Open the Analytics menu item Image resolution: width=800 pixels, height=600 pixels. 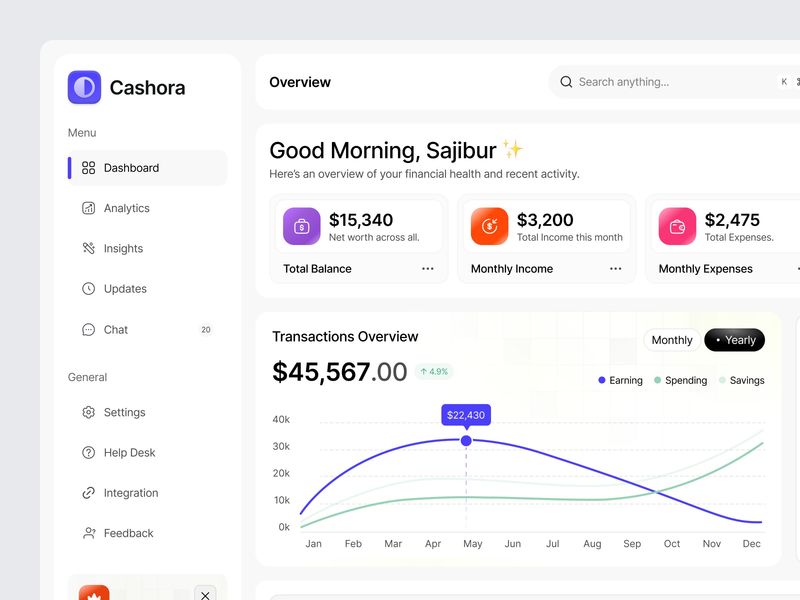(x=147, y=208)
